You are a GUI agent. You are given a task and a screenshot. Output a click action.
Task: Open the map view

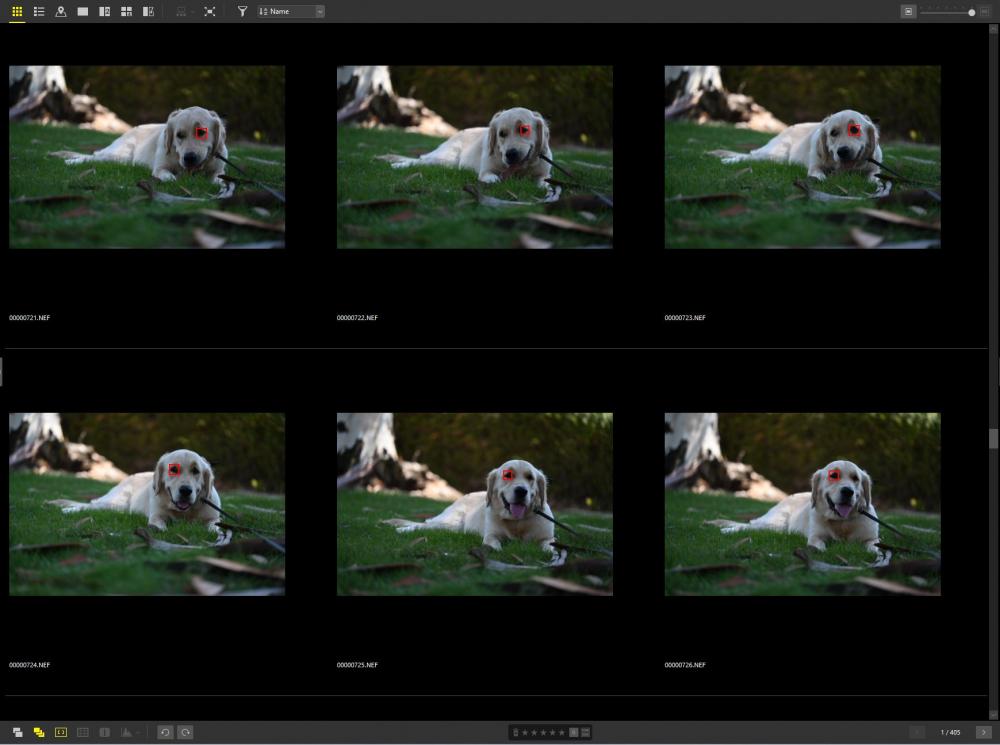(61, 11)
